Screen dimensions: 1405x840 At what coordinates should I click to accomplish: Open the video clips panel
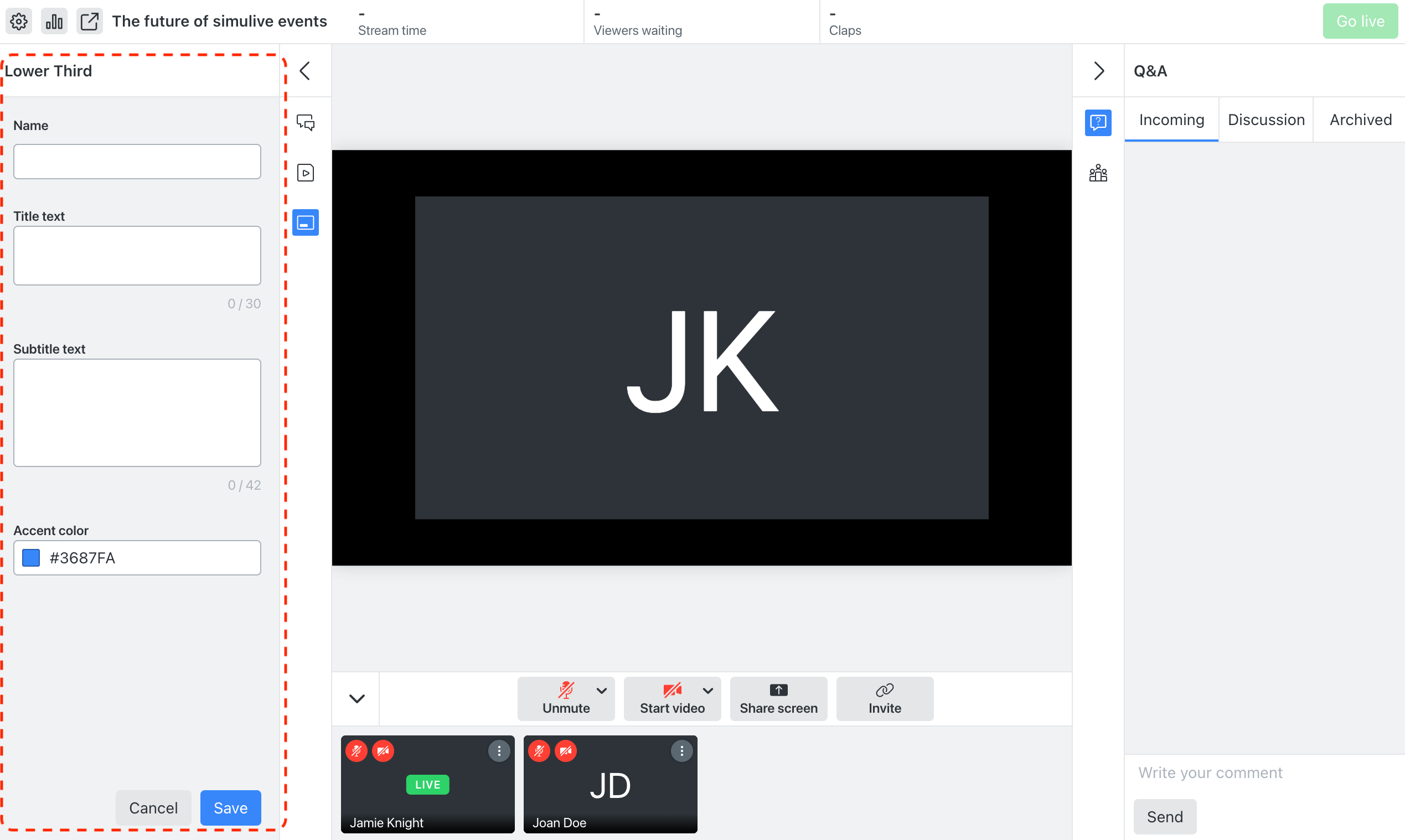305,173
